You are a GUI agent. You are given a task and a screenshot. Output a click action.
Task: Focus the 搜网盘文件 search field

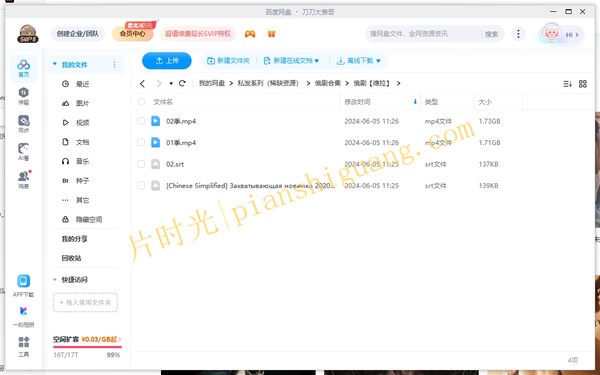tap(423, 34)
